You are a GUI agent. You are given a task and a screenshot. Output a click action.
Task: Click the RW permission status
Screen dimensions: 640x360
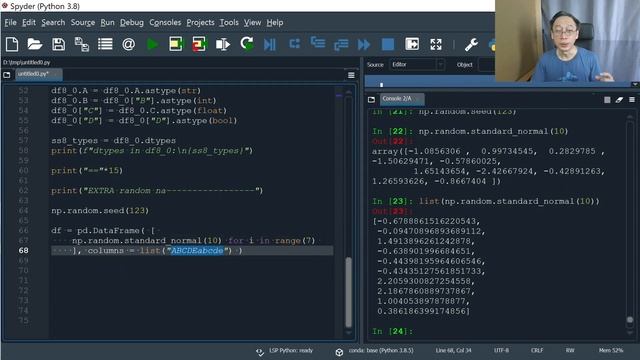[x=570, y=351]
